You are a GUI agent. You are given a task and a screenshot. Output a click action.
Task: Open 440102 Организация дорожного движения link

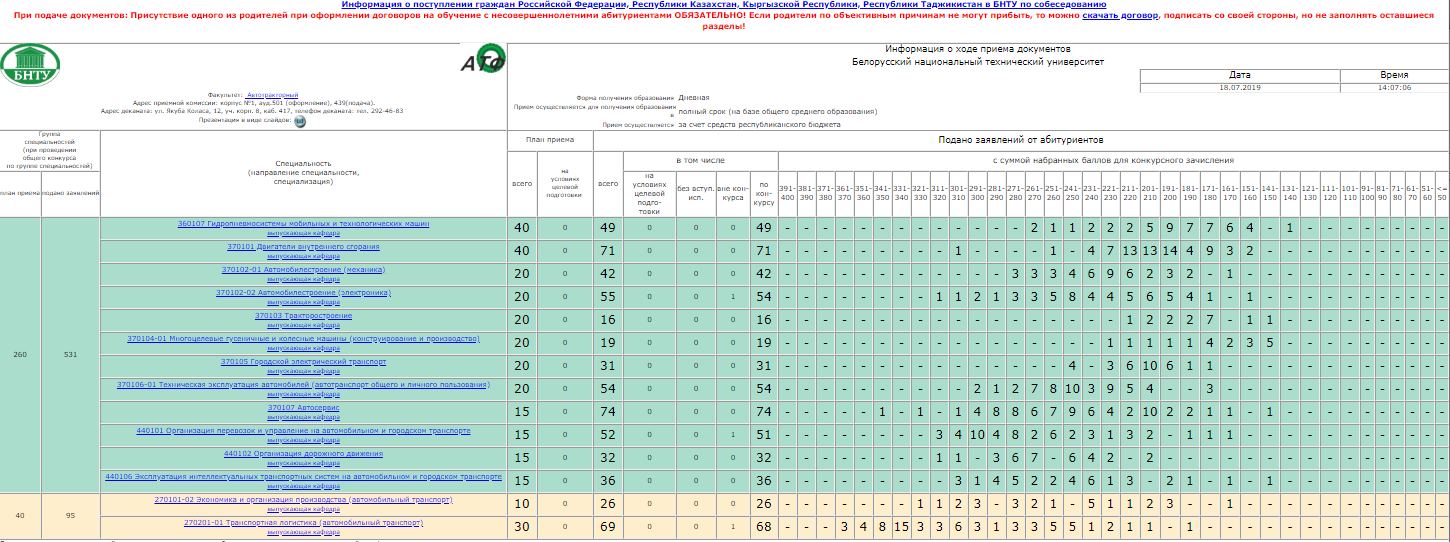tap(303, 453)
